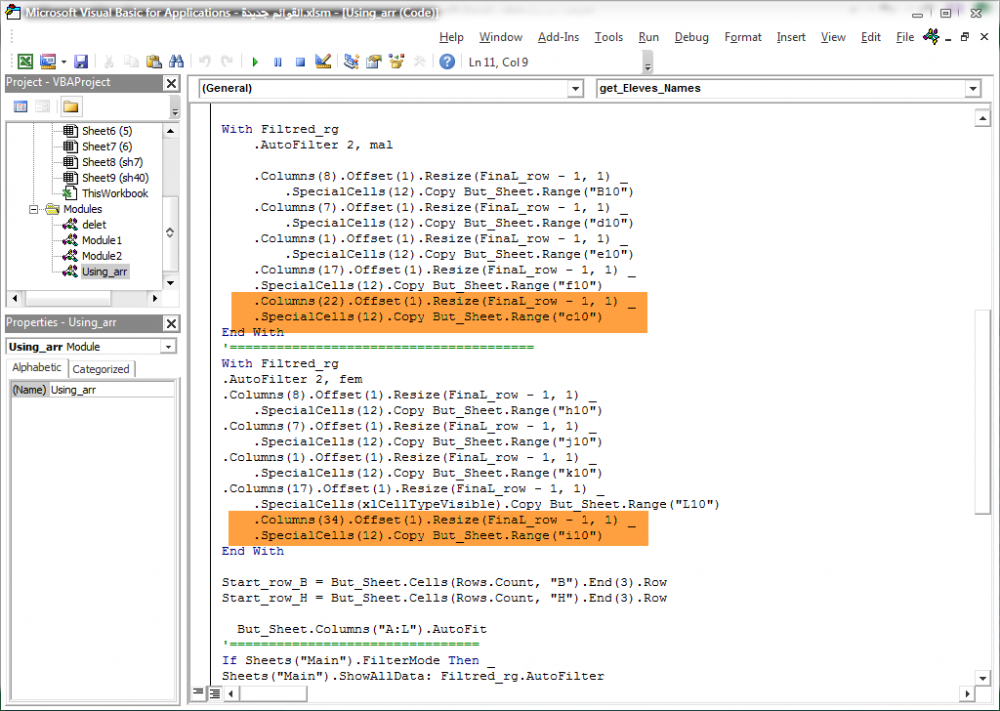Screen dimensions: 1000x711
Task: Click the Paste clipboard icon
Action: coord(154,62)
